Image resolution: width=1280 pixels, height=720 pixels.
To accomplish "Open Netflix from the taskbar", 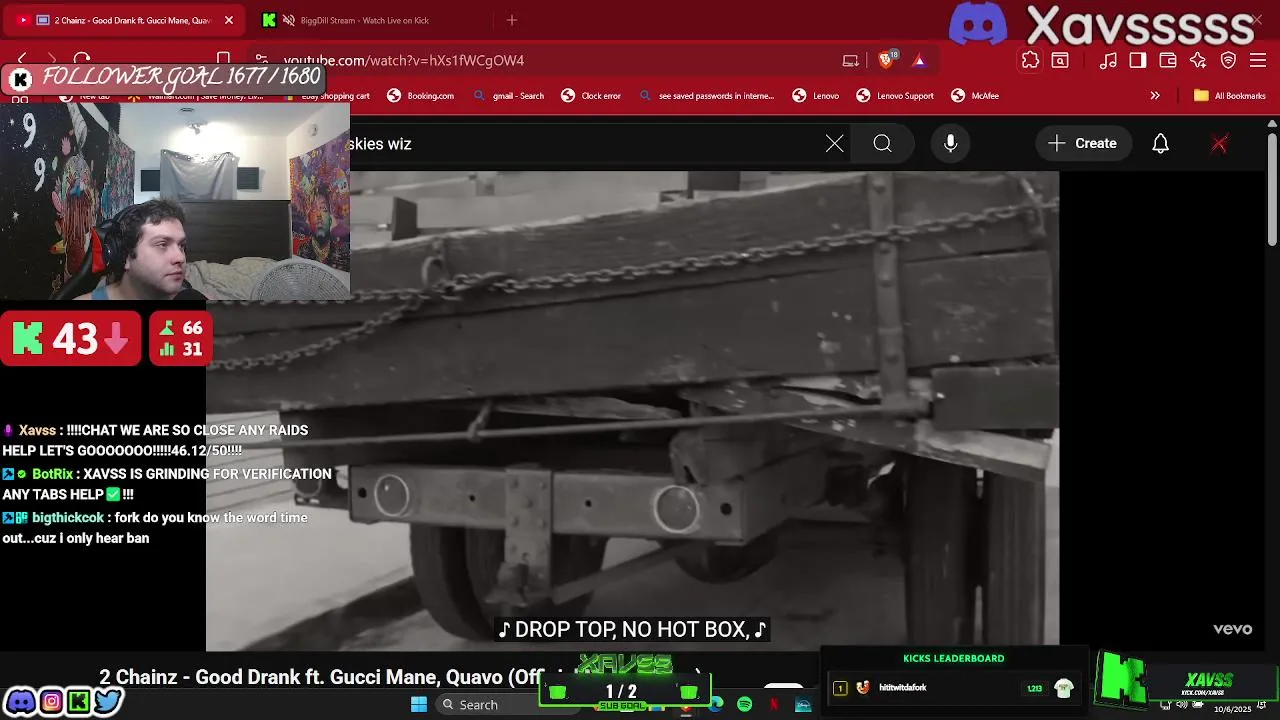I will click(x=773, y=705).
